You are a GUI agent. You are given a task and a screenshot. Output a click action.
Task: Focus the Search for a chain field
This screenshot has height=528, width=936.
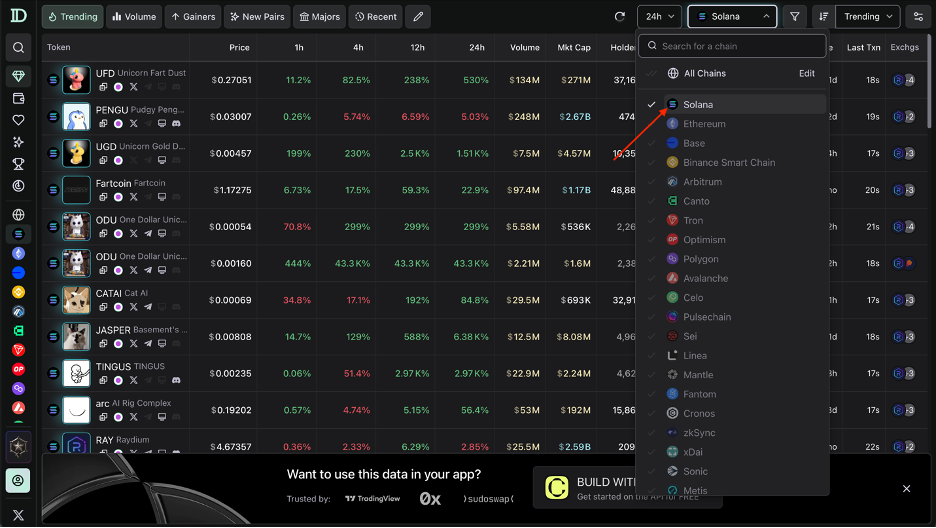click(732, 46)
